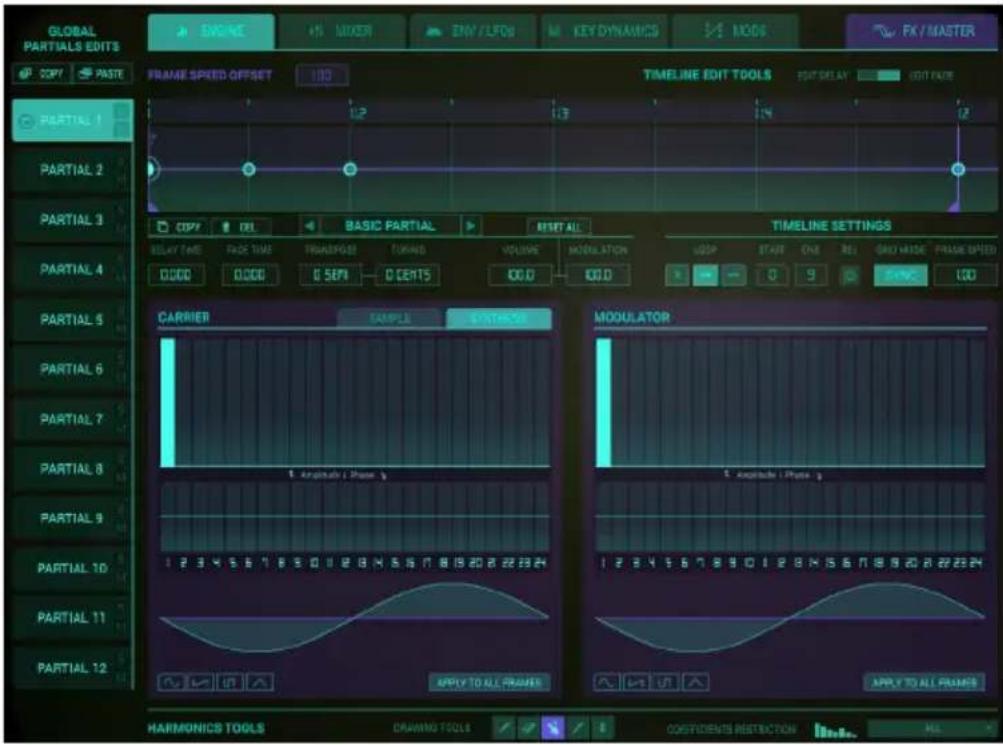1003x745 pixels.
Task: Click the Transpose semitones field
Action: pos(330,275)
